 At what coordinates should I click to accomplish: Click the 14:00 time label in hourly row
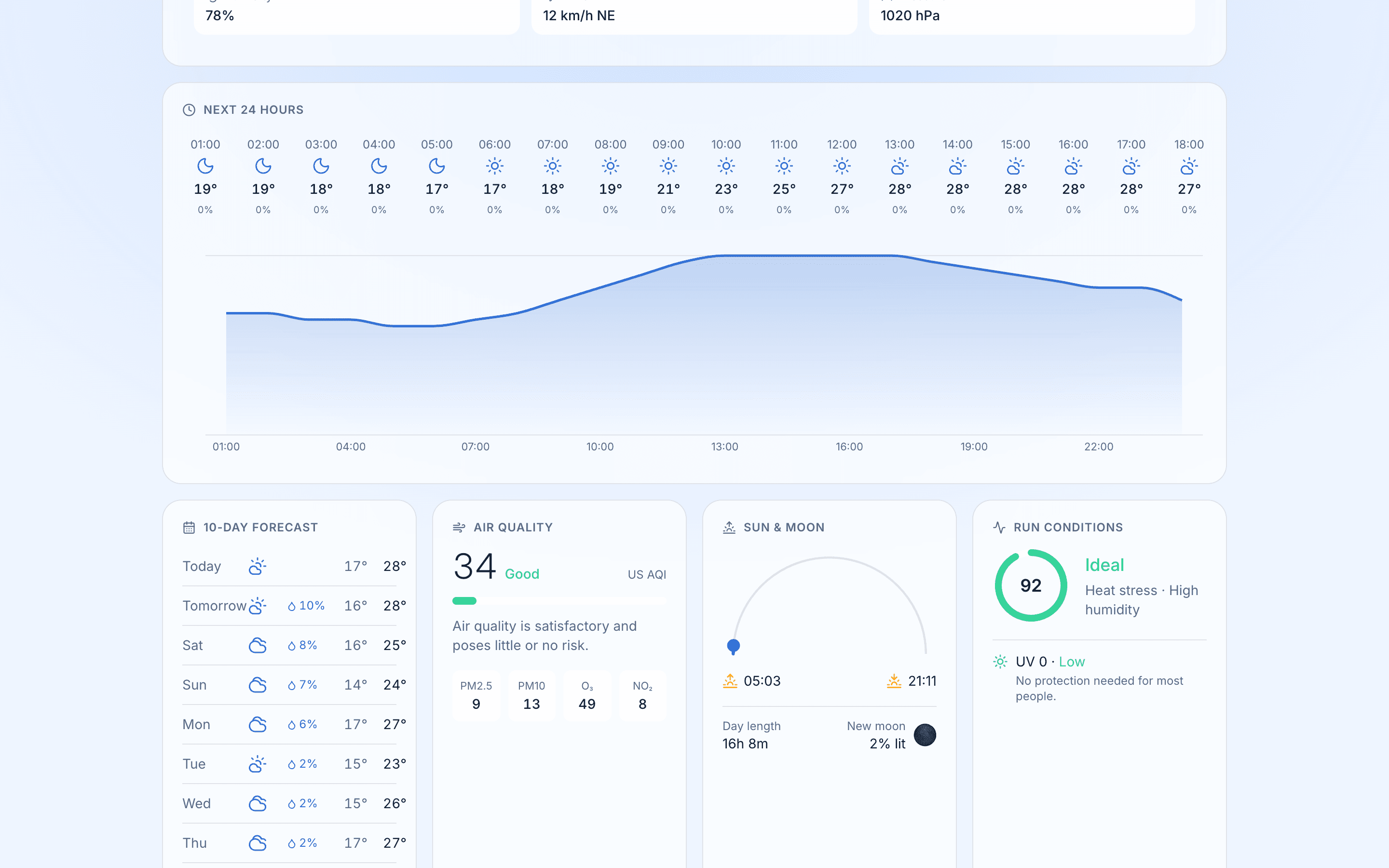point(957,145)
